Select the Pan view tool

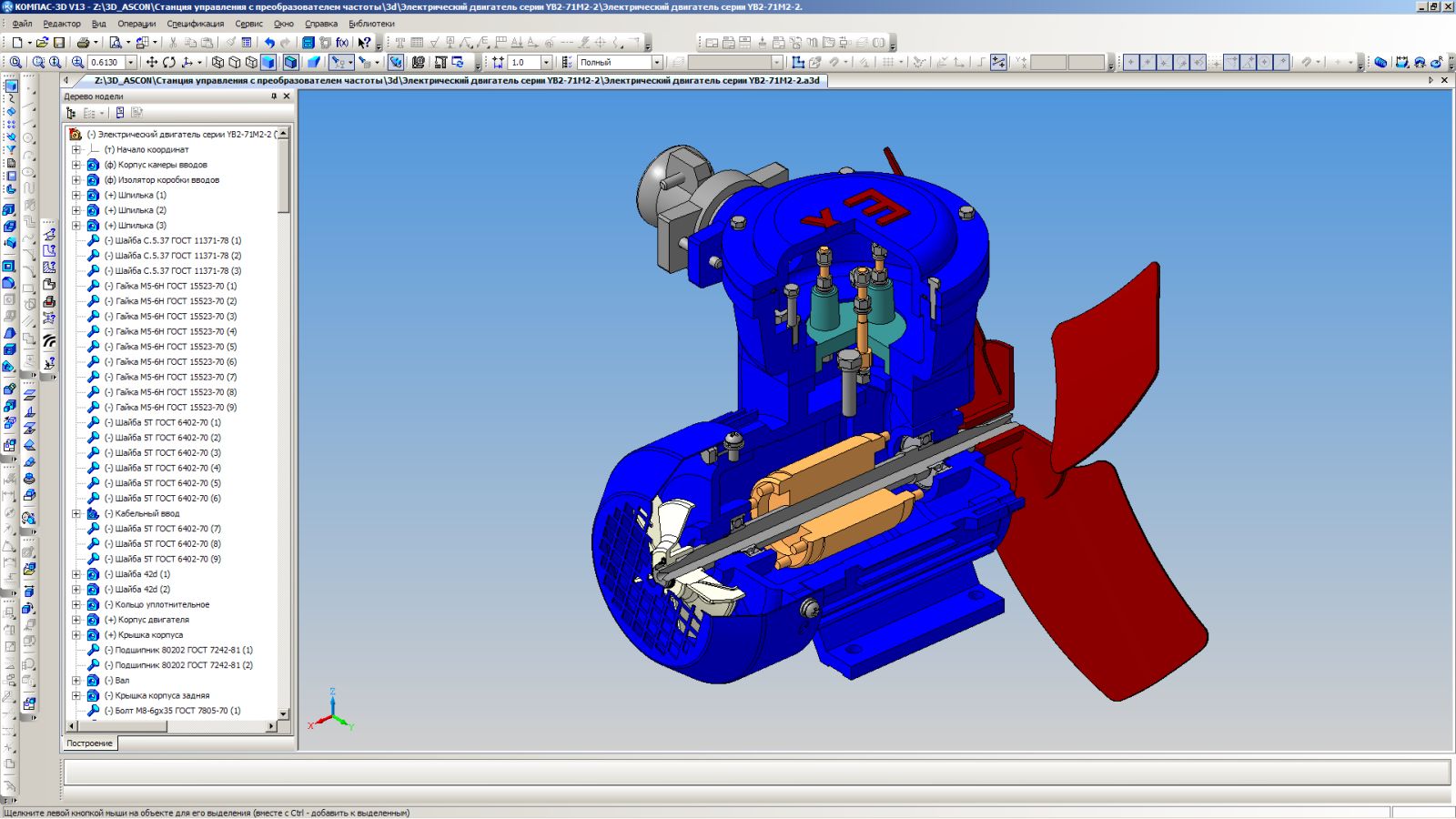tap(152, 63)
